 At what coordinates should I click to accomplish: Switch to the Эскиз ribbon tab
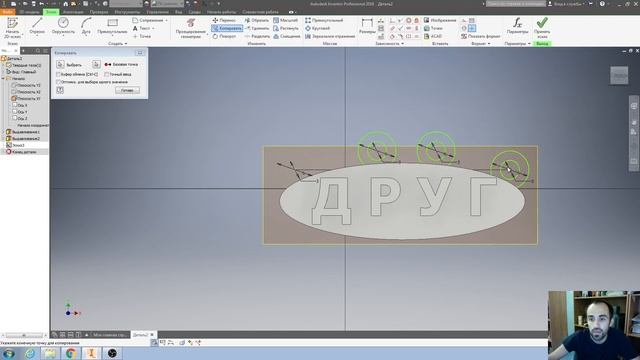click(x=51, y=12)
